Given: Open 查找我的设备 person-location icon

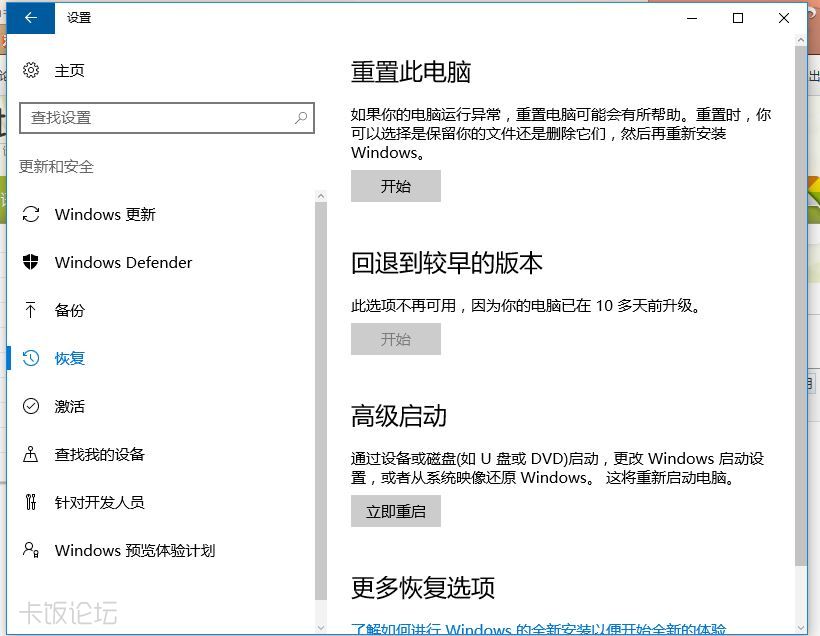Looking at the screenshot, I should pos(30,454).
